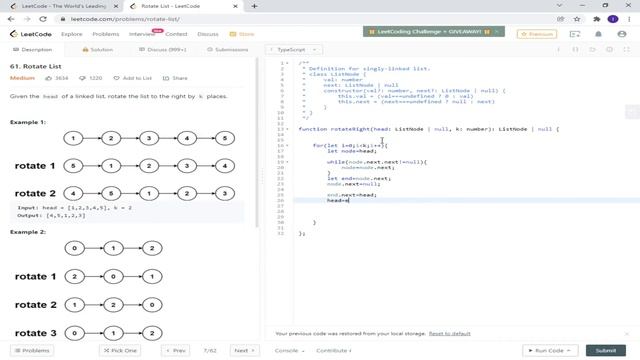Open a new browser tab
Screen dimensions: 640x360
tap(254, 6)
